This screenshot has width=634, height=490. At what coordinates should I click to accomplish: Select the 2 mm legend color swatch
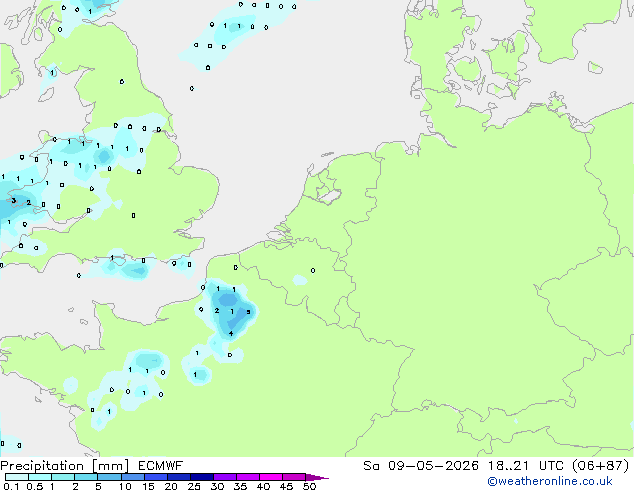pyautogui.click(x=86, y=477)
